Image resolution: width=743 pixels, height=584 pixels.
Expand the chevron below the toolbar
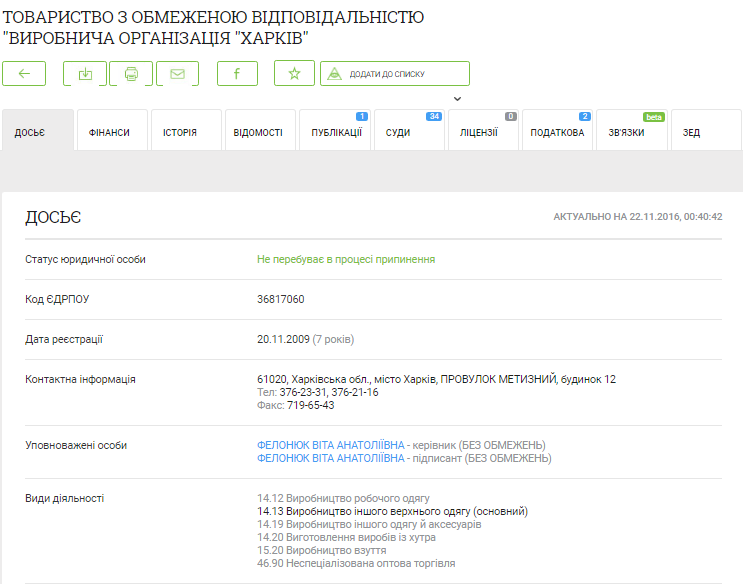(457, 99)
